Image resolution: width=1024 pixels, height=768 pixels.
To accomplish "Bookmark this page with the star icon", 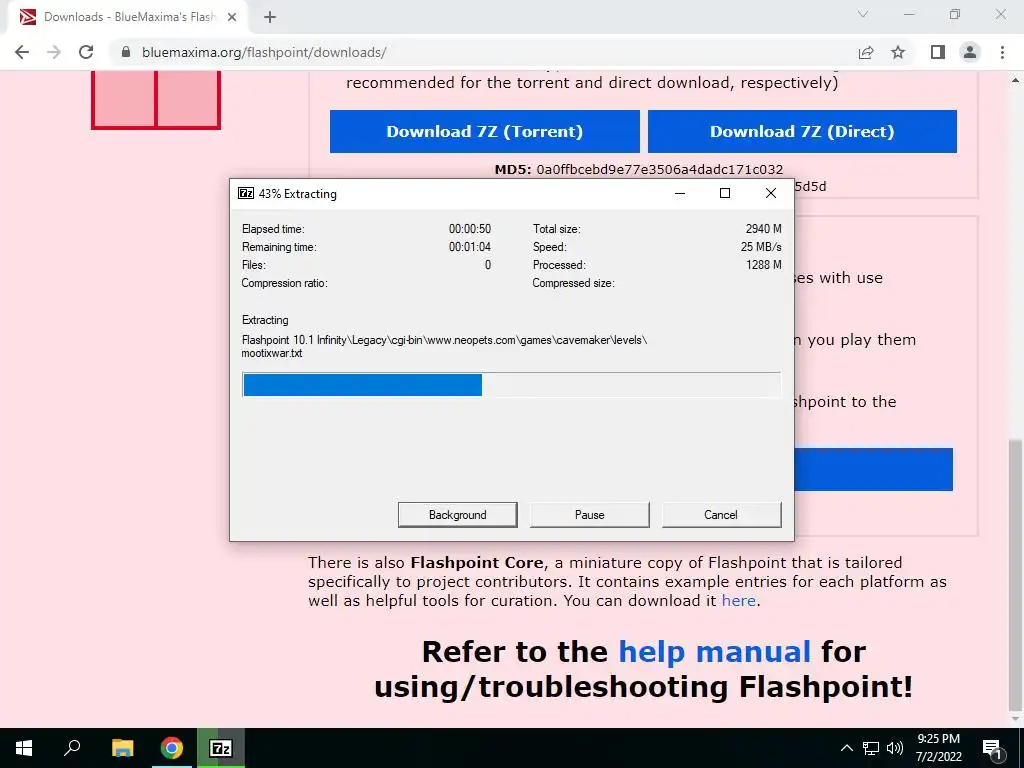I will (898, 52).
